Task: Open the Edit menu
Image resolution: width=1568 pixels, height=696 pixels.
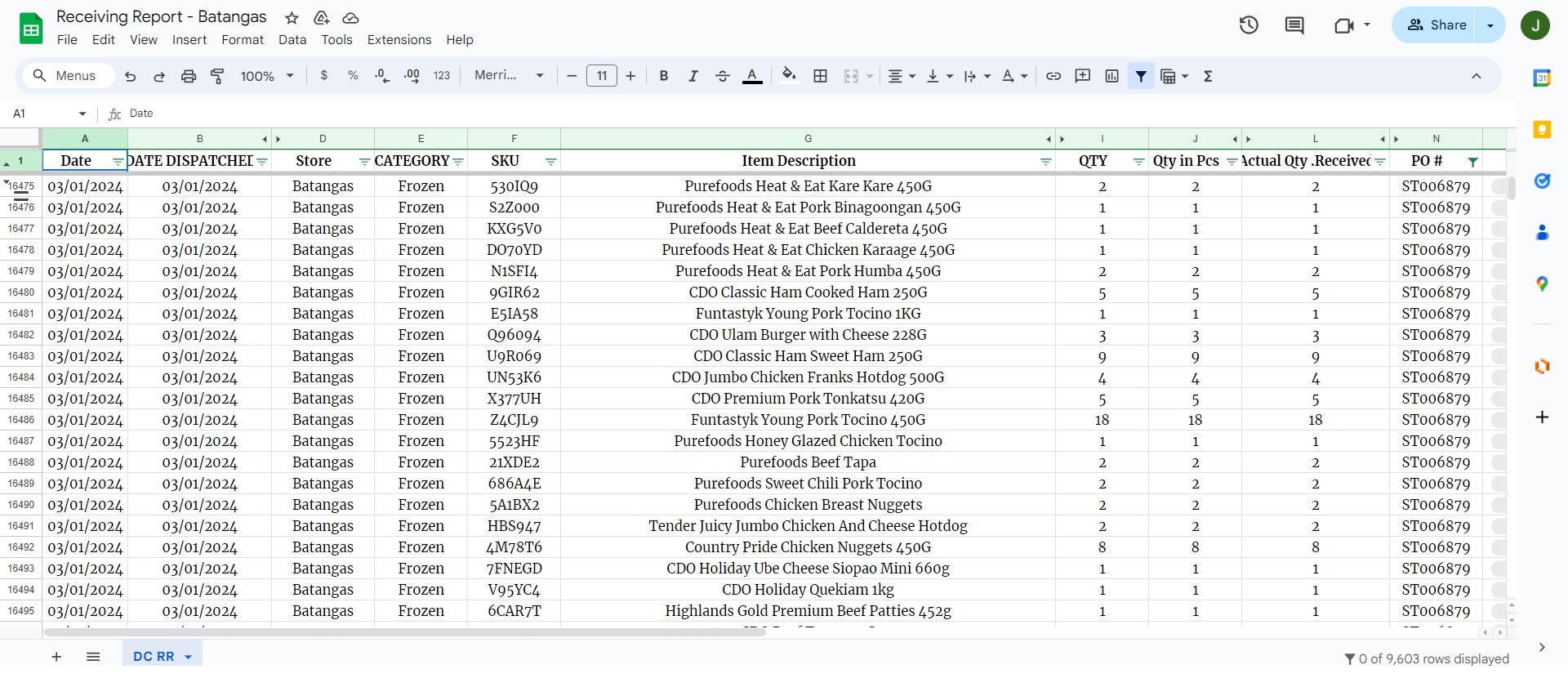Action: click(x=104, y=40)
